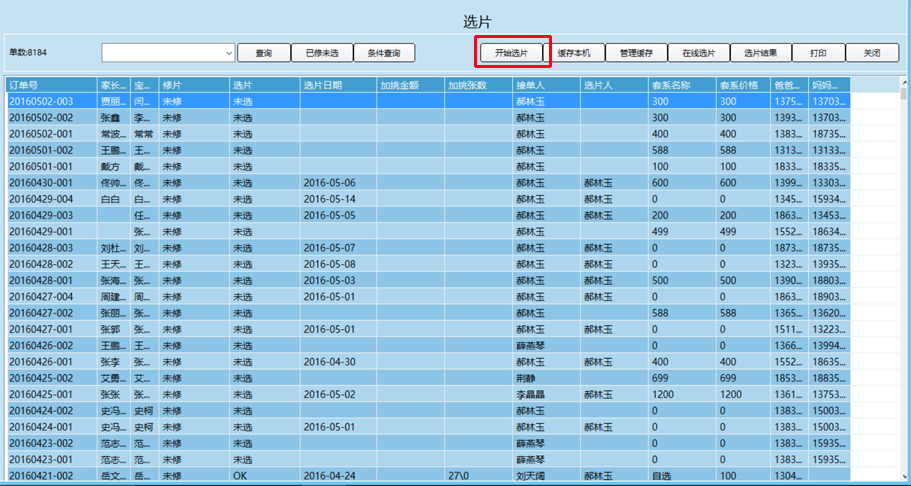Select order row 20160502-001

[x=428, y=134]
